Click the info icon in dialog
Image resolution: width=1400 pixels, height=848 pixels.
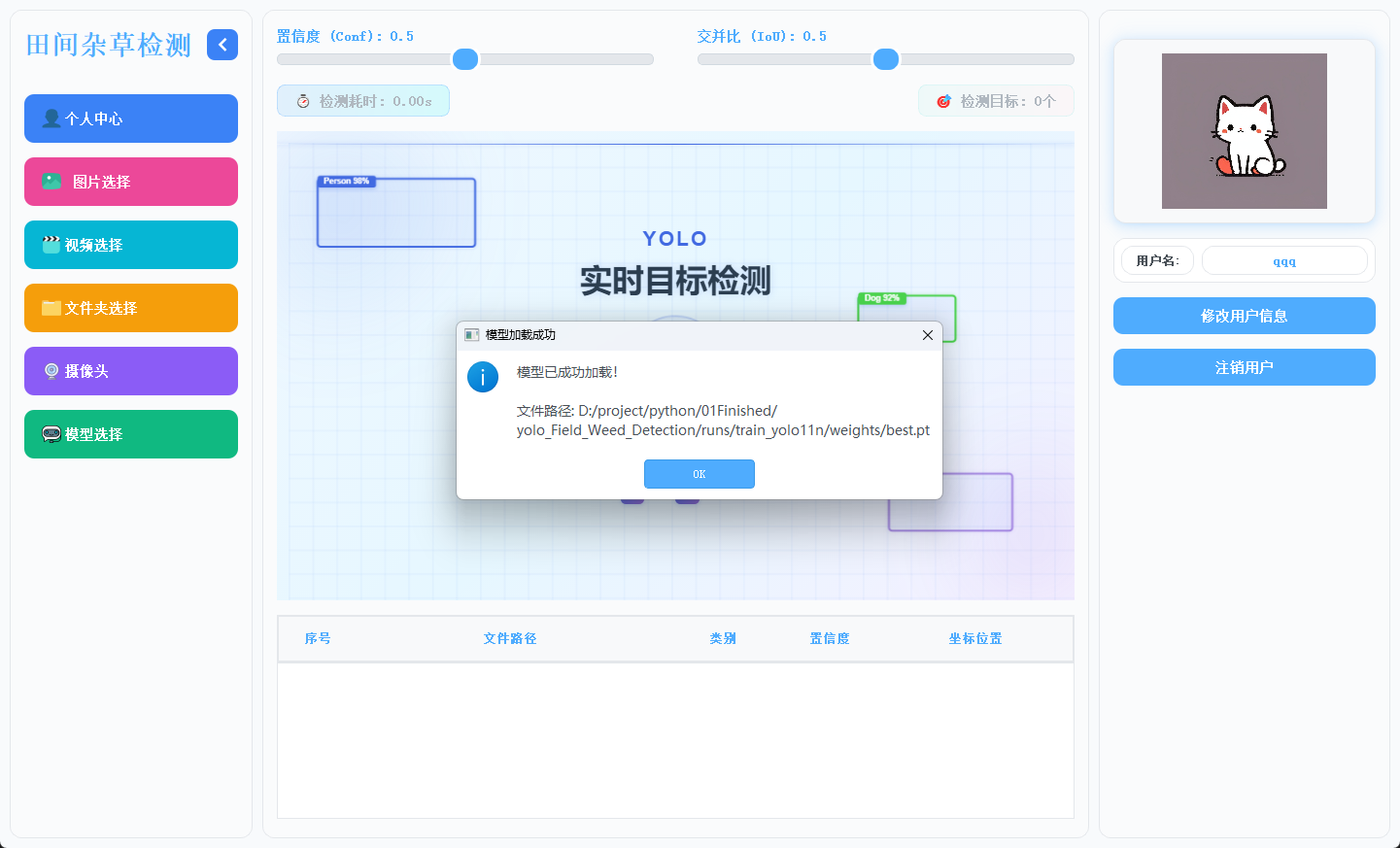(483, 377)
